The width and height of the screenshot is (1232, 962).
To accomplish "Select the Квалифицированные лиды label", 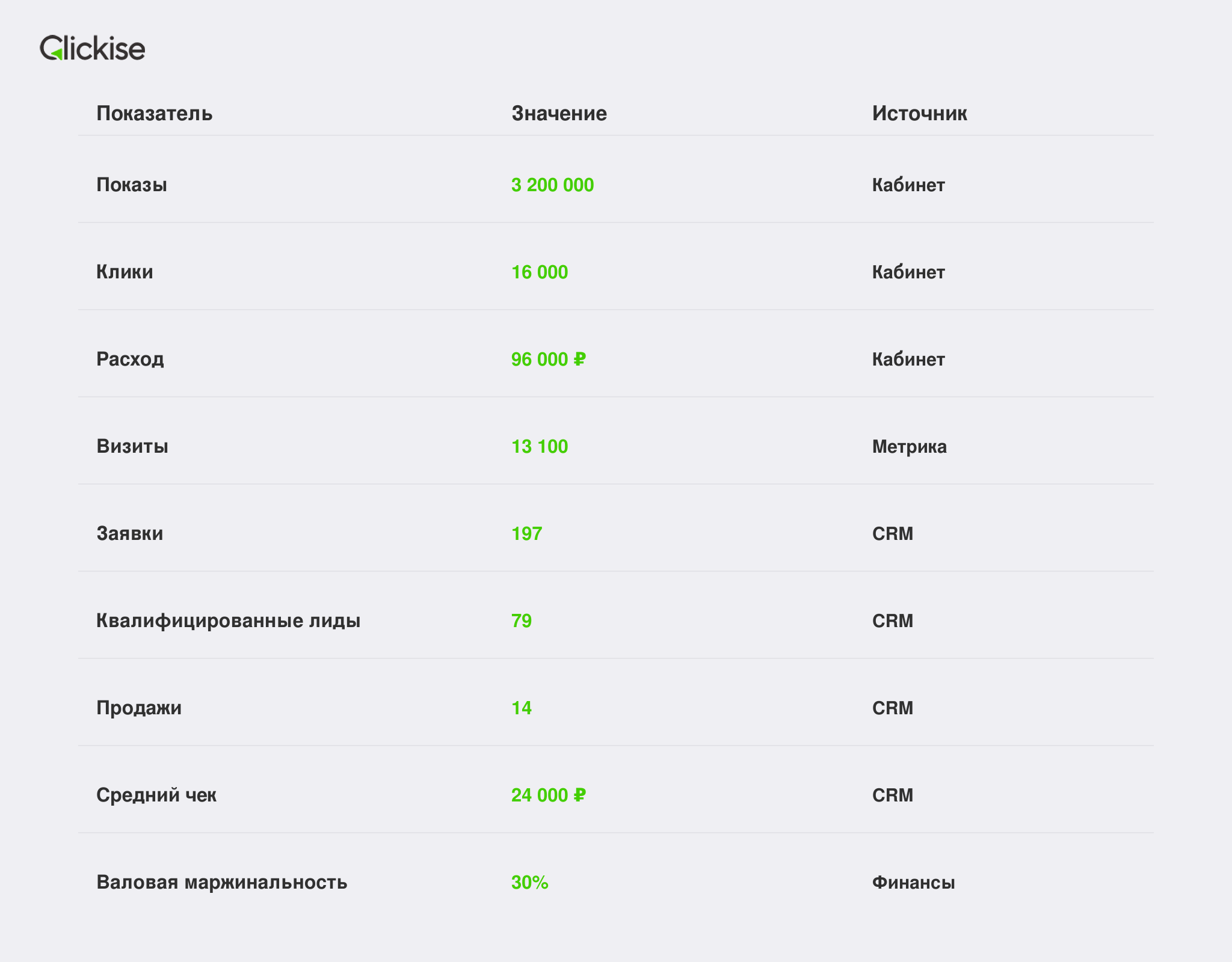I will coord(229,620).
